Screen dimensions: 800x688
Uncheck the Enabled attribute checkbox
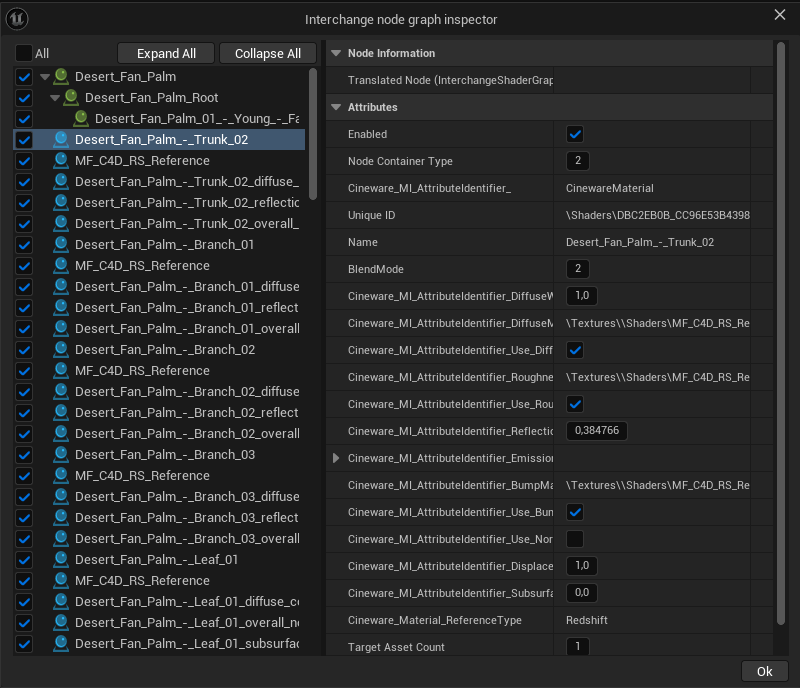pyautogui.click(x=575, y=134)
